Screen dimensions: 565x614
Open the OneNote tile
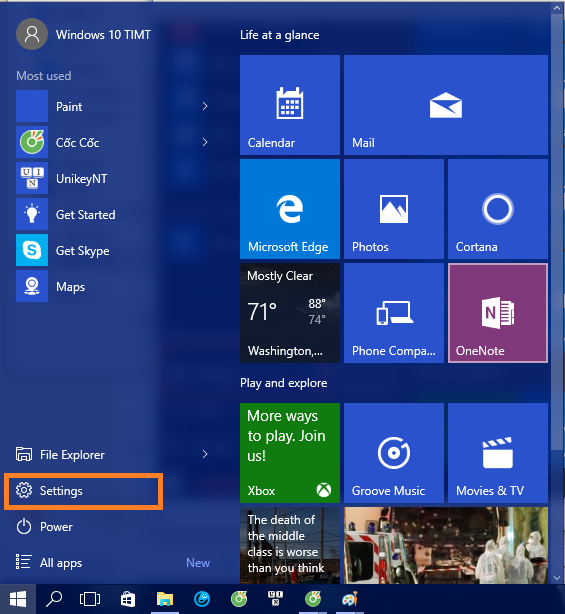click(498, 313)
